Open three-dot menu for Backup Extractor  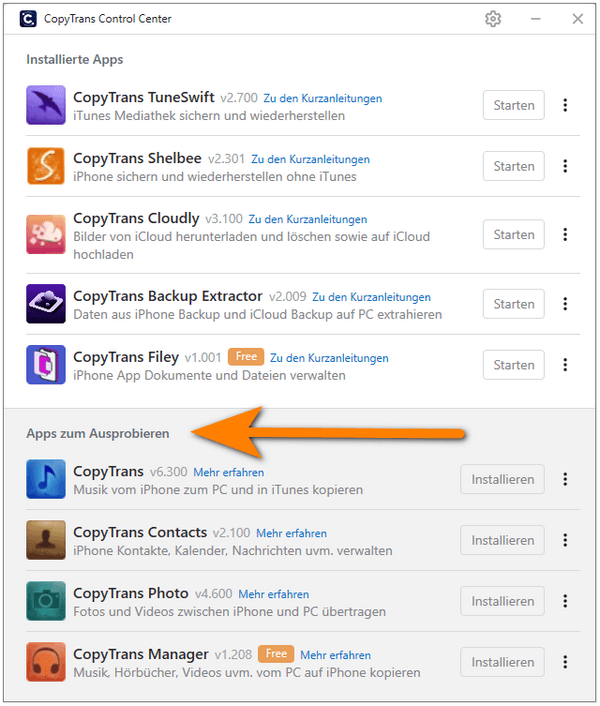(565, 304)
